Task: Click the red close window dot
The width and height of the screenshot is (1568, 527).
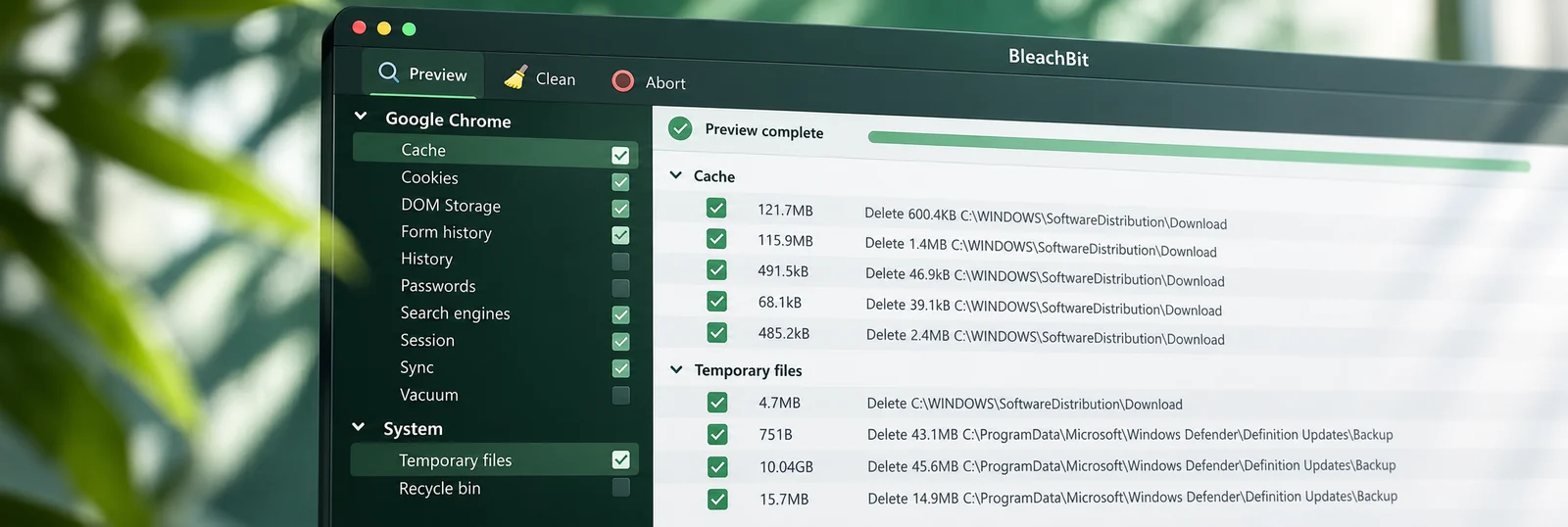Action: [x=359, y=27]
